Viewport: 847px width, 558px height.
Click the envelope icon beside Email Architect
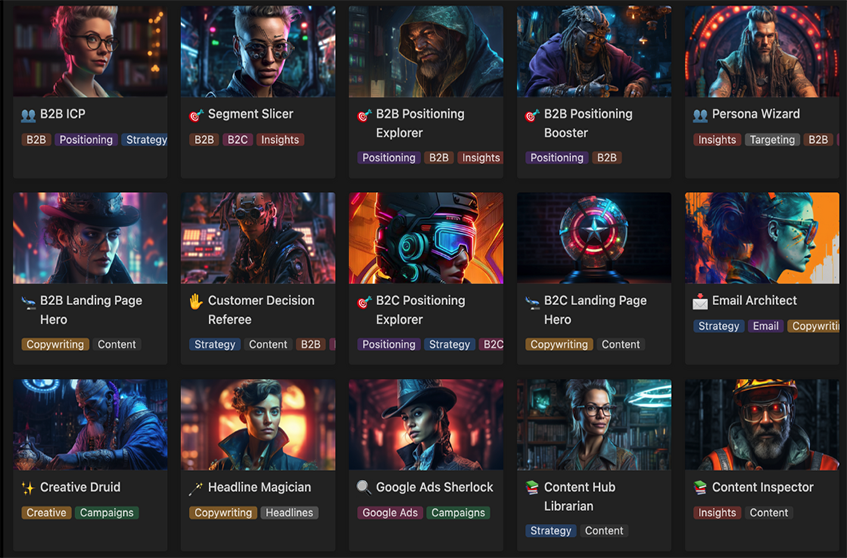click(x=700, y=301)
